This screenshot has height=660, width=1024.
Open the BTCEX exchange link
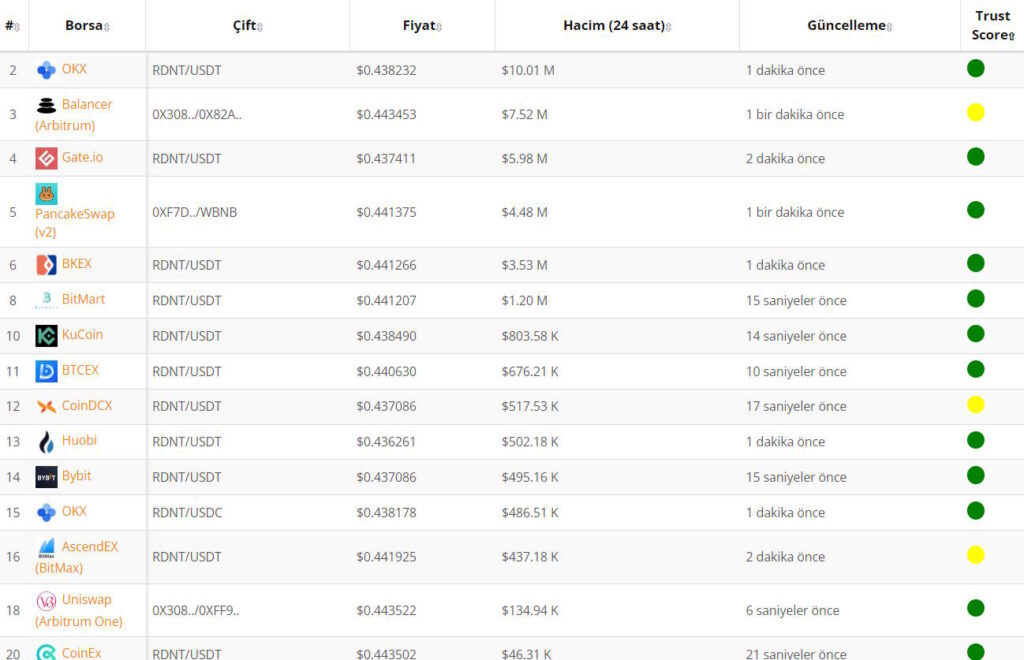tap(80, 369)
